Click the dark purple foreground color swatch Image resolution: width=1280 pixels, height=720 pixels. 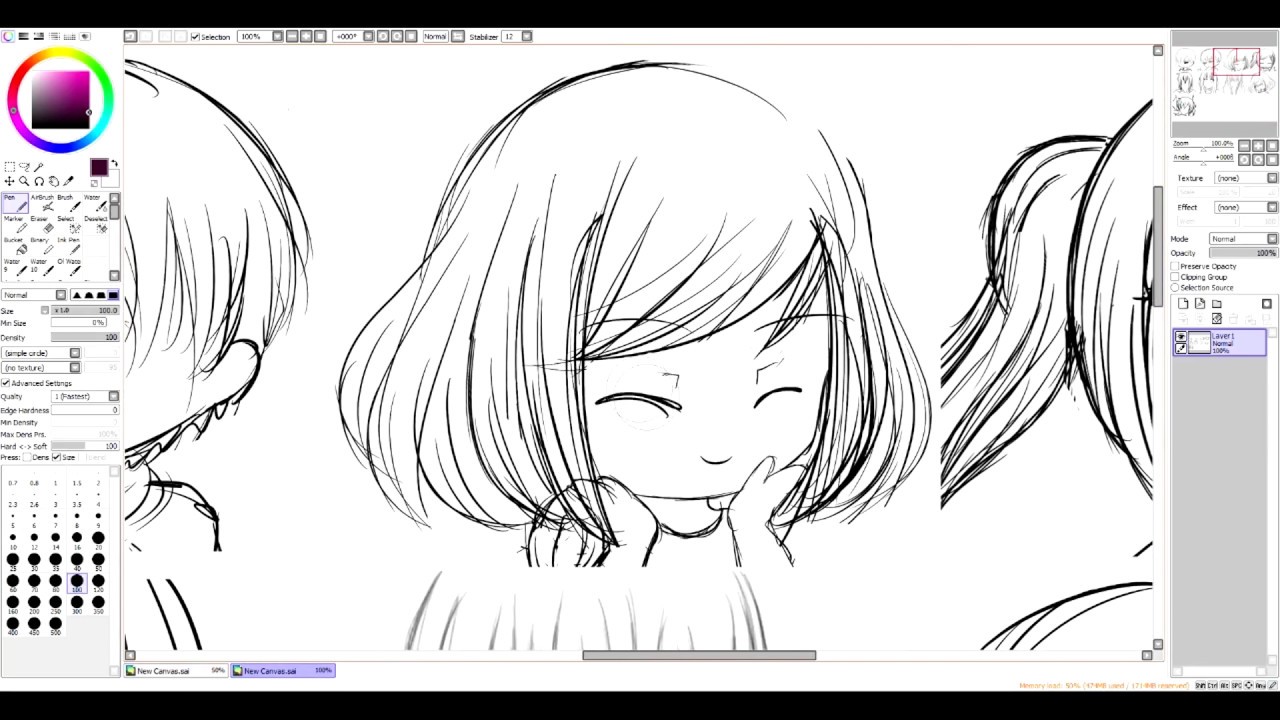point(99,167)
